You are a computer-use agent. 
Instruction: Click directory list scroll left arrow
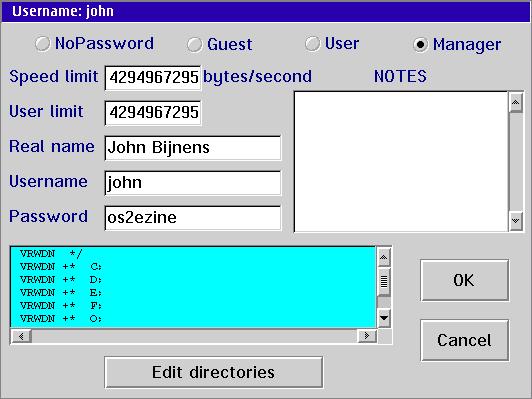(x=21, y=336)
